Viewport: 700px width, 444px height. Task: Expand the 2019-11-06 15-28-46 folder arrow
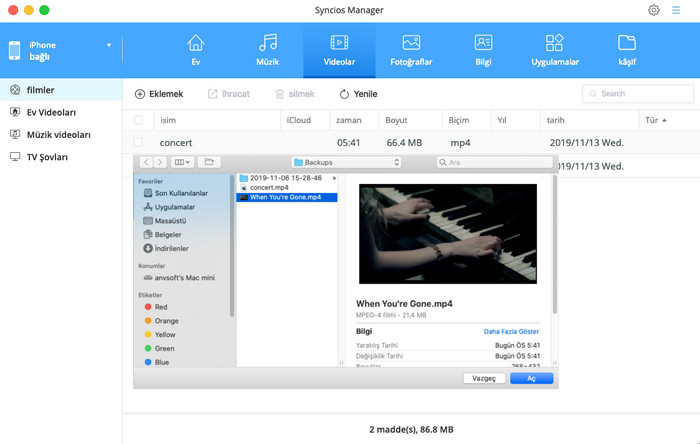[x=334, y=178]
